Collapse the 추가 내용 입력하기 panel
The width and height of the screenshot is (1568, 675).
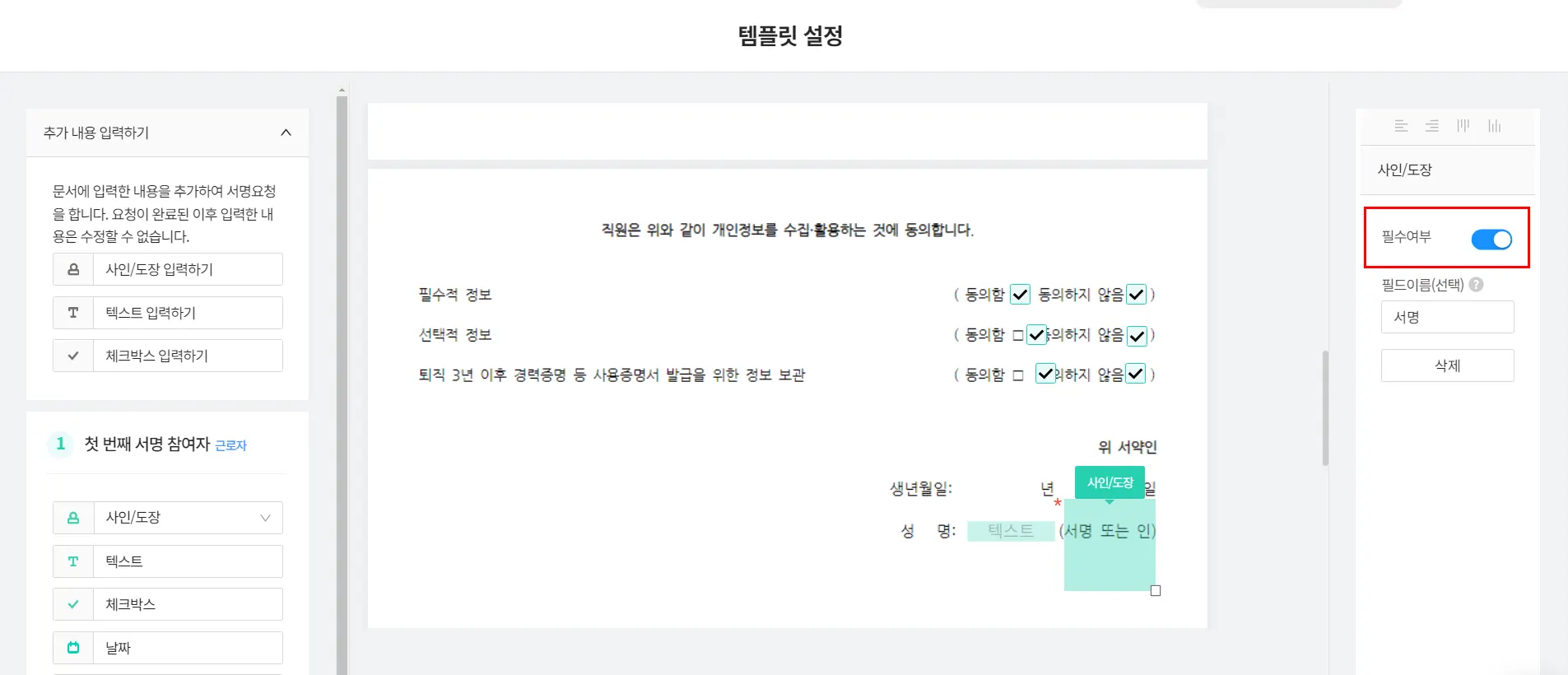click(x=286, y=133)
